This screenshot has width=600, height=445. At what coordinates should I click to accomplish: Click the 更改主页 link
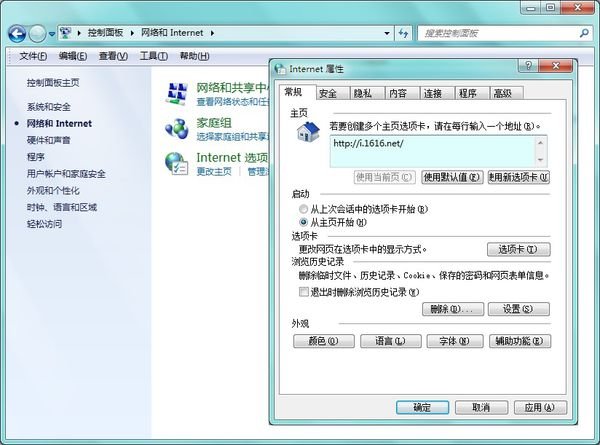click(214, 171)
